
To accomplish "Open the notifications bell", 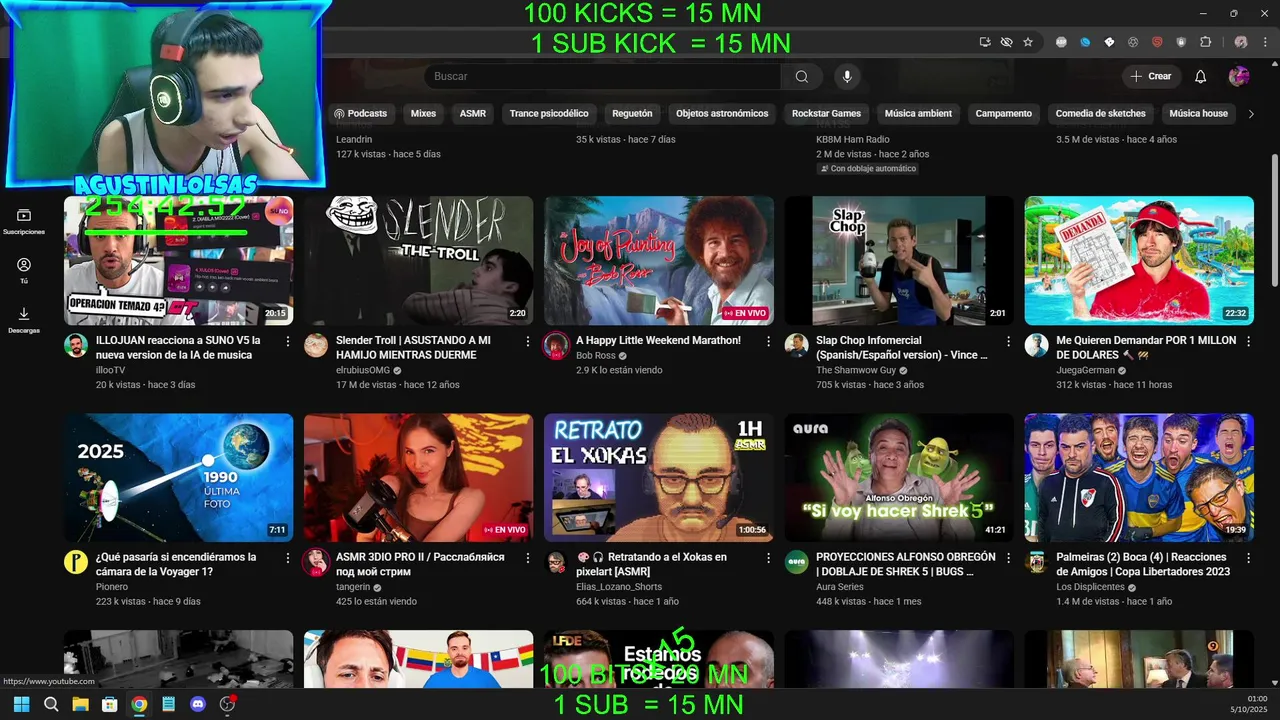I will pyautogui.click(x=1201, y=77).
